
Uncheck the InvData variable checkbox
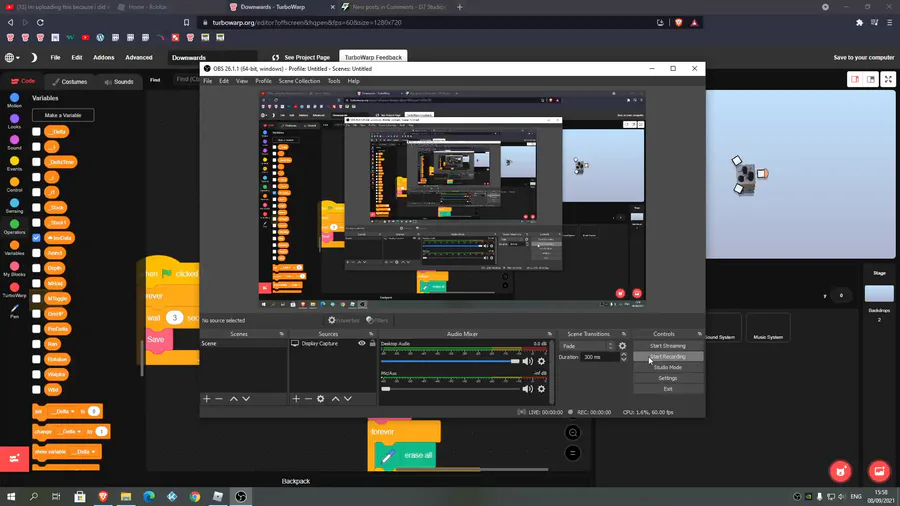(x=36, y=238)
